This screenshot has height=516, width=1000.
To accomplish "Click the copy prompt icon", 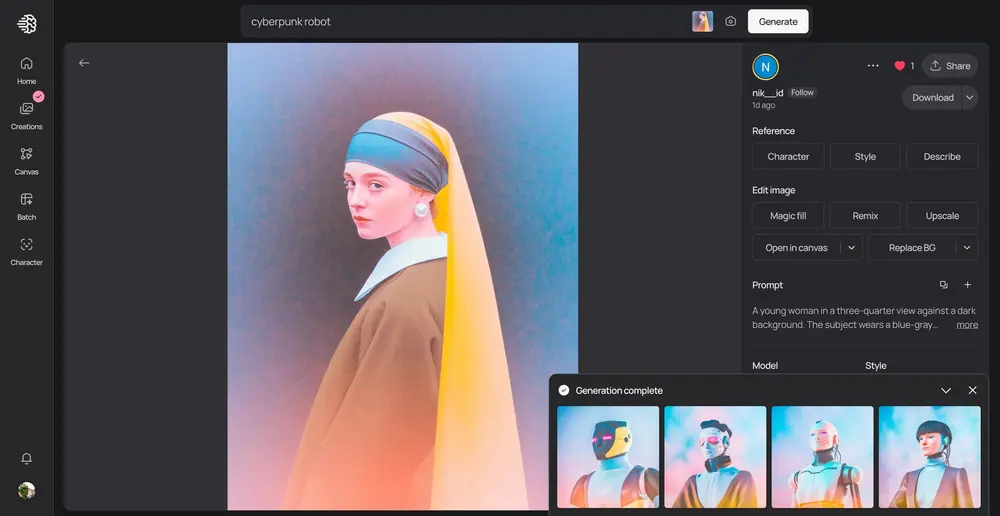I will (943, 285).
